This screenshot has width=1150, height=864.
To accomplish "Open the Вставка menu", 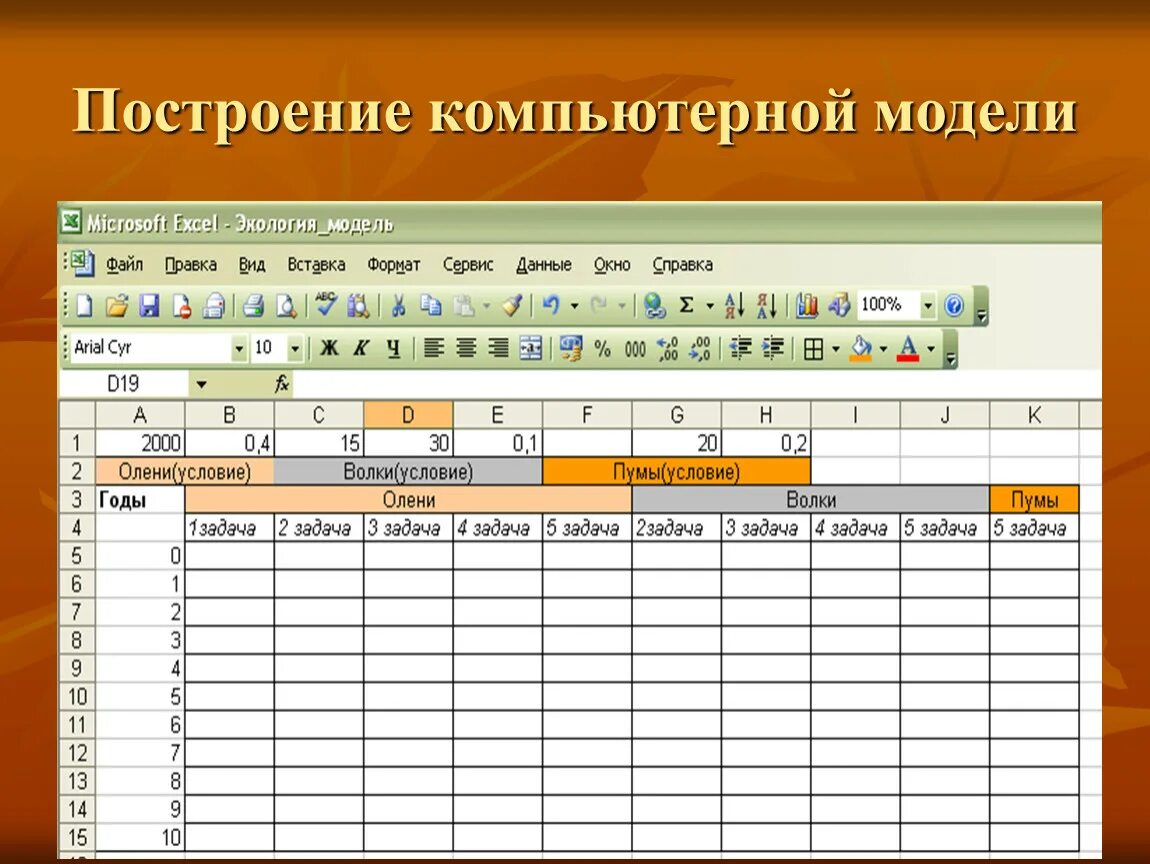I will click(316, 264).
